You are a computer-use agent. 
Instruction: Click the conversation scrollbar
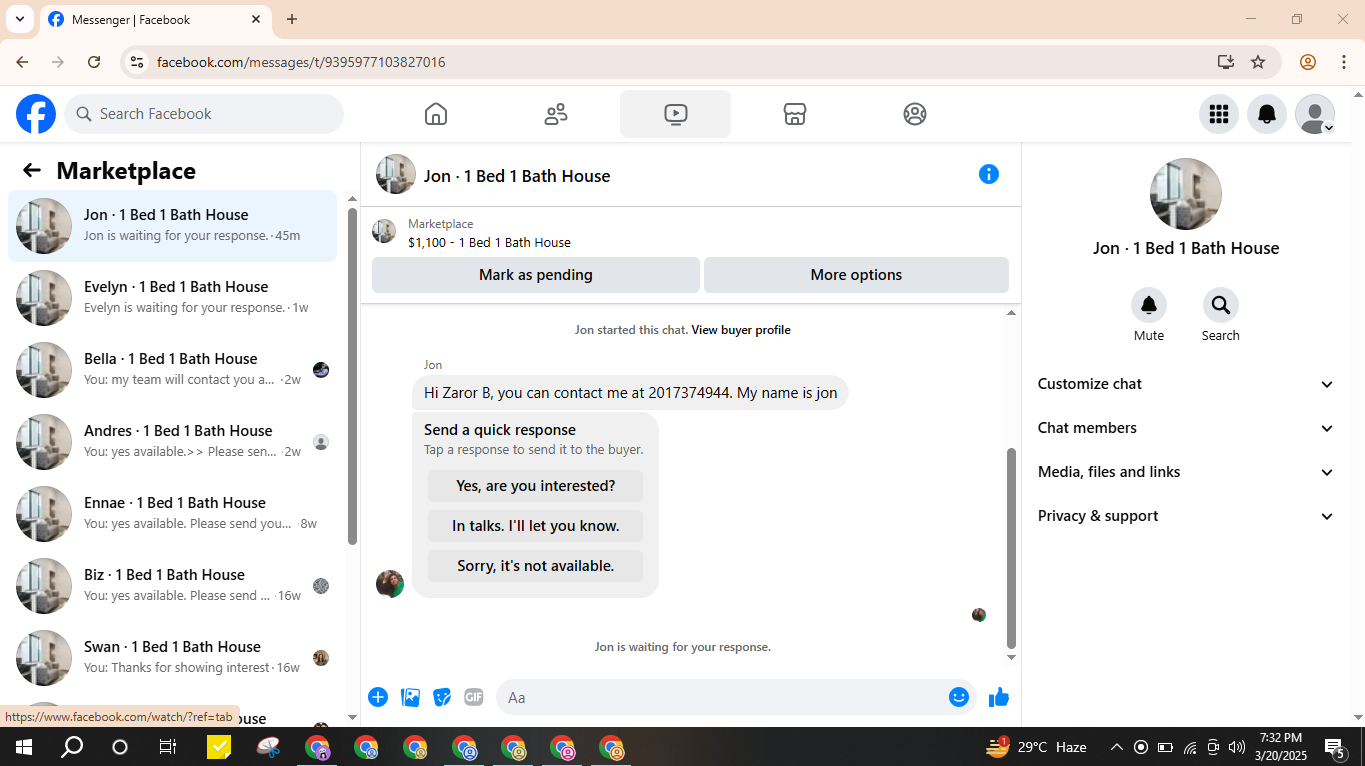[x=1011, y=548]
